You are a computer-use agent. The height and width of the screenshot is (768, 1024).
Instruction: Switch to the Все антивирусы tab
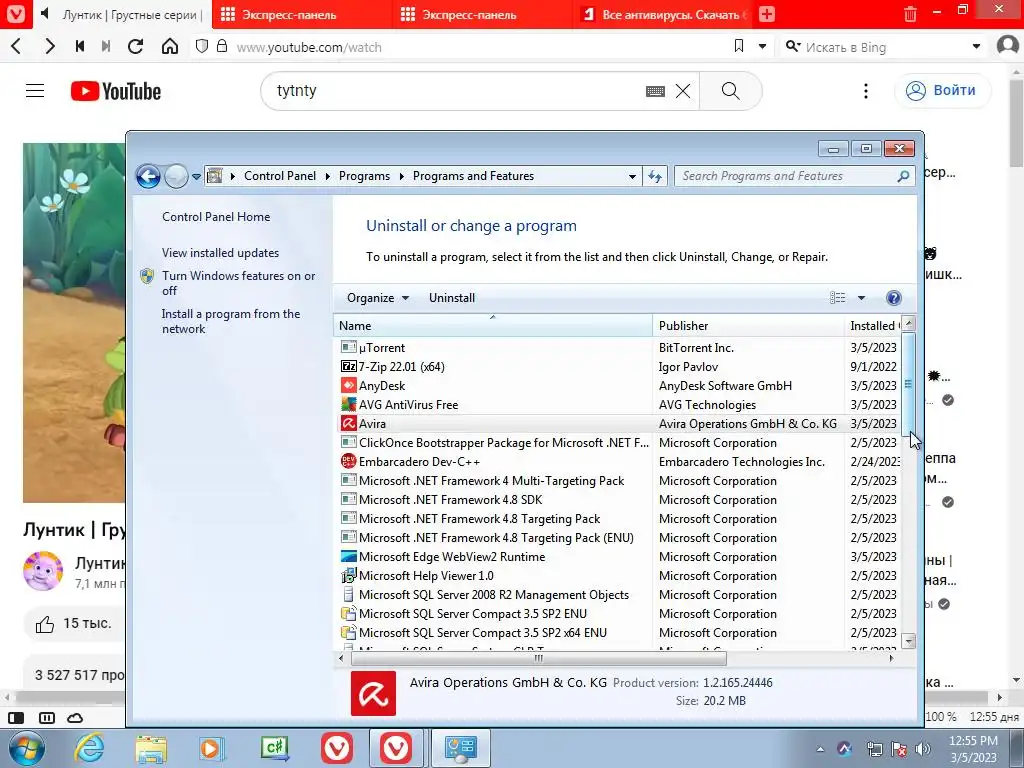pos(663,14)
